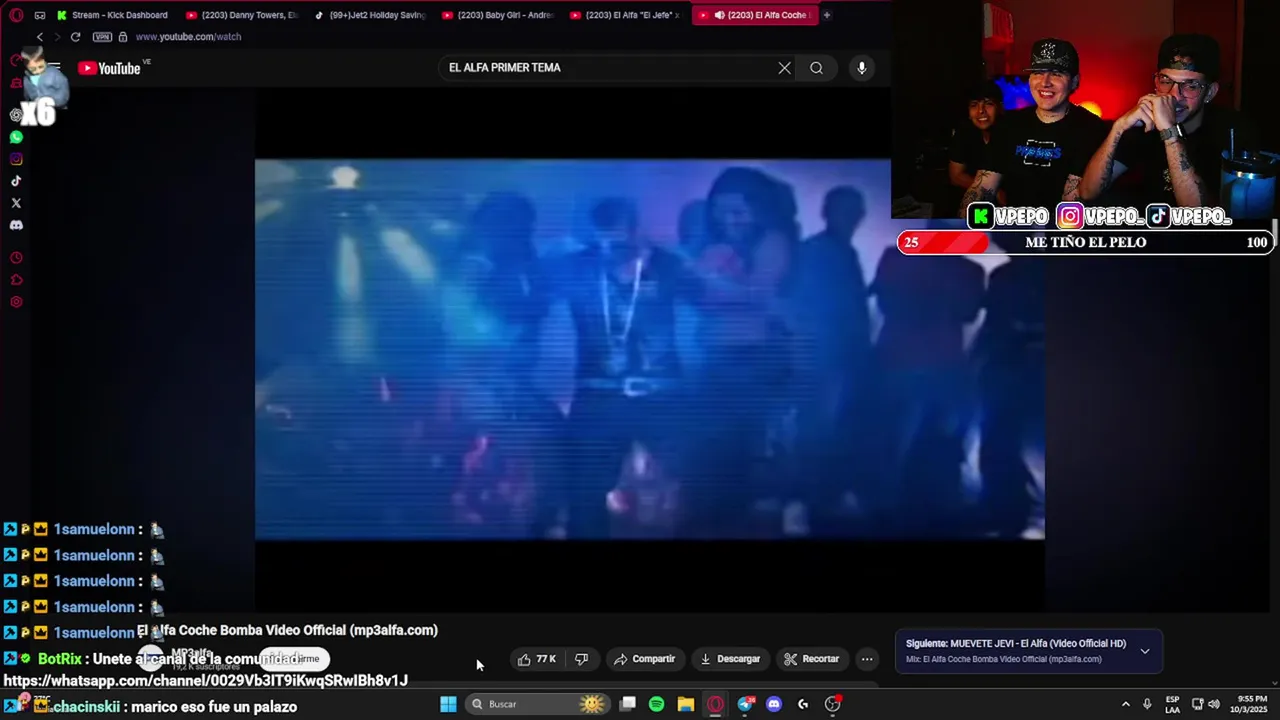Click the Compartir share button

[645, 659]
